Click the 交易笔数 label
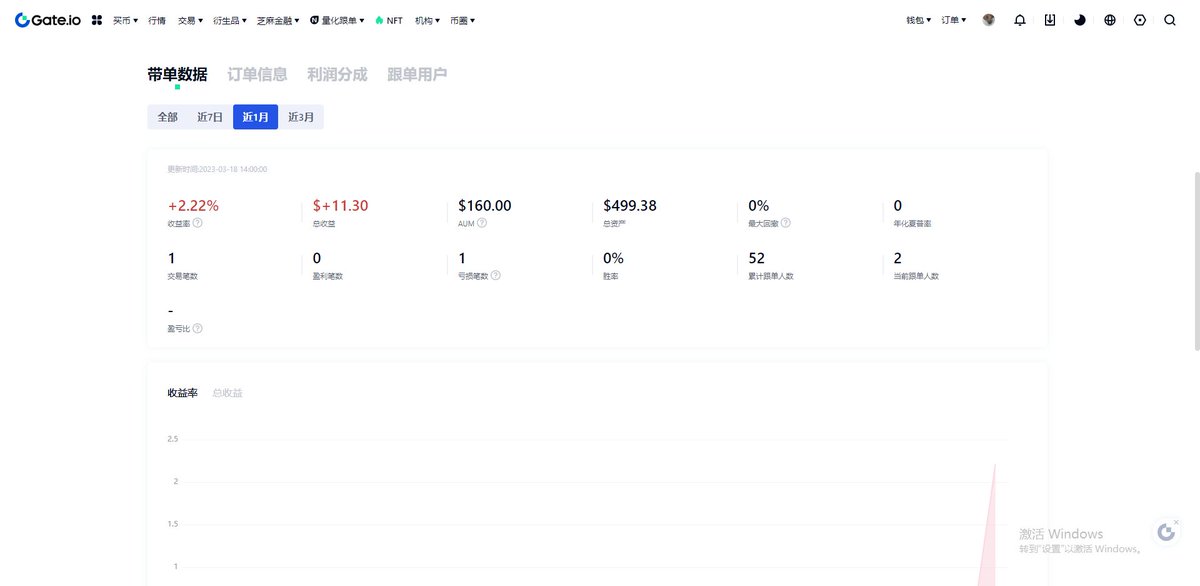The image size is (1200, 586). click(x=183, y=276)
